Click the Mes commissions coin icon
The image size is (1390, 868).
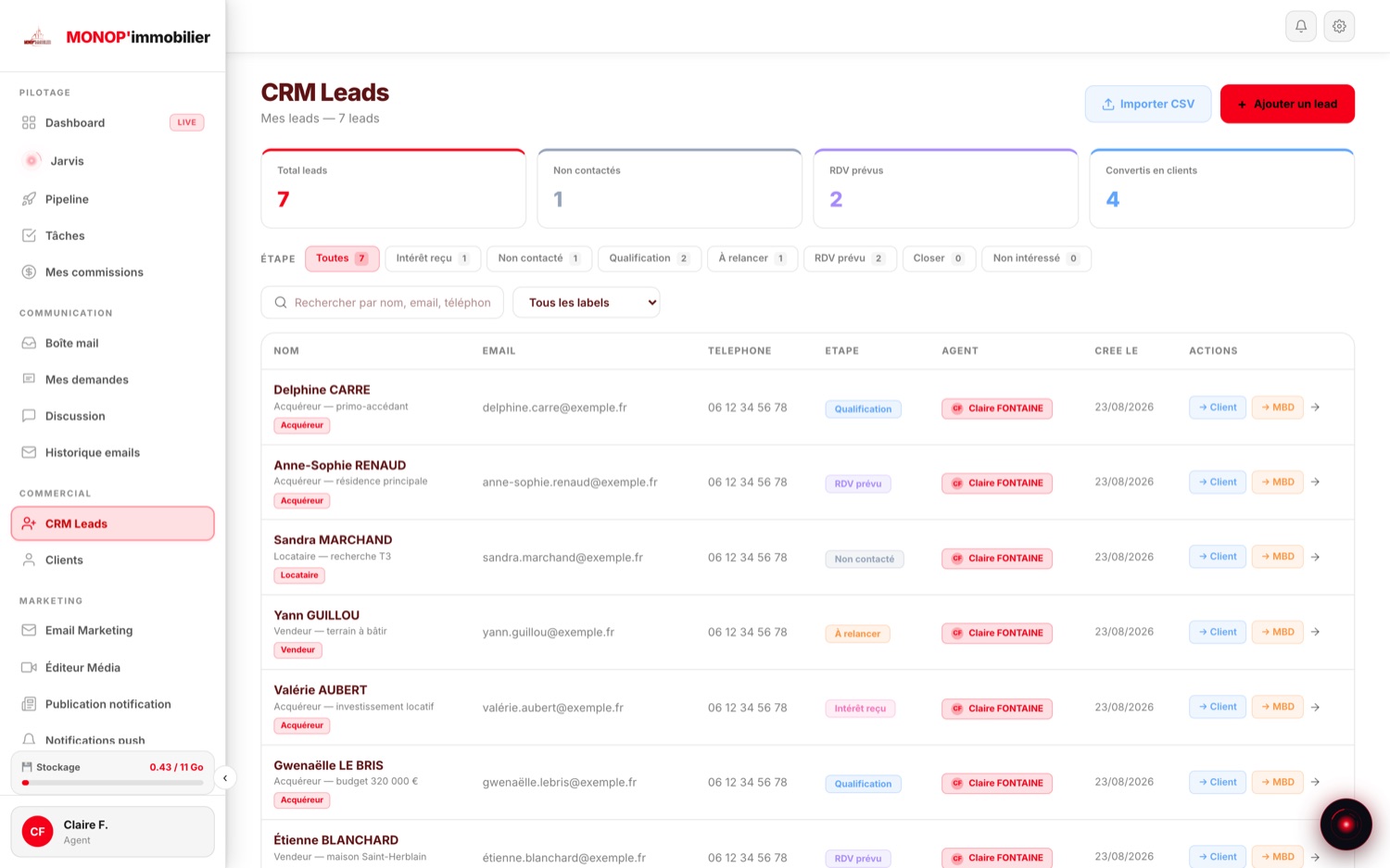(x=29, y=271)
